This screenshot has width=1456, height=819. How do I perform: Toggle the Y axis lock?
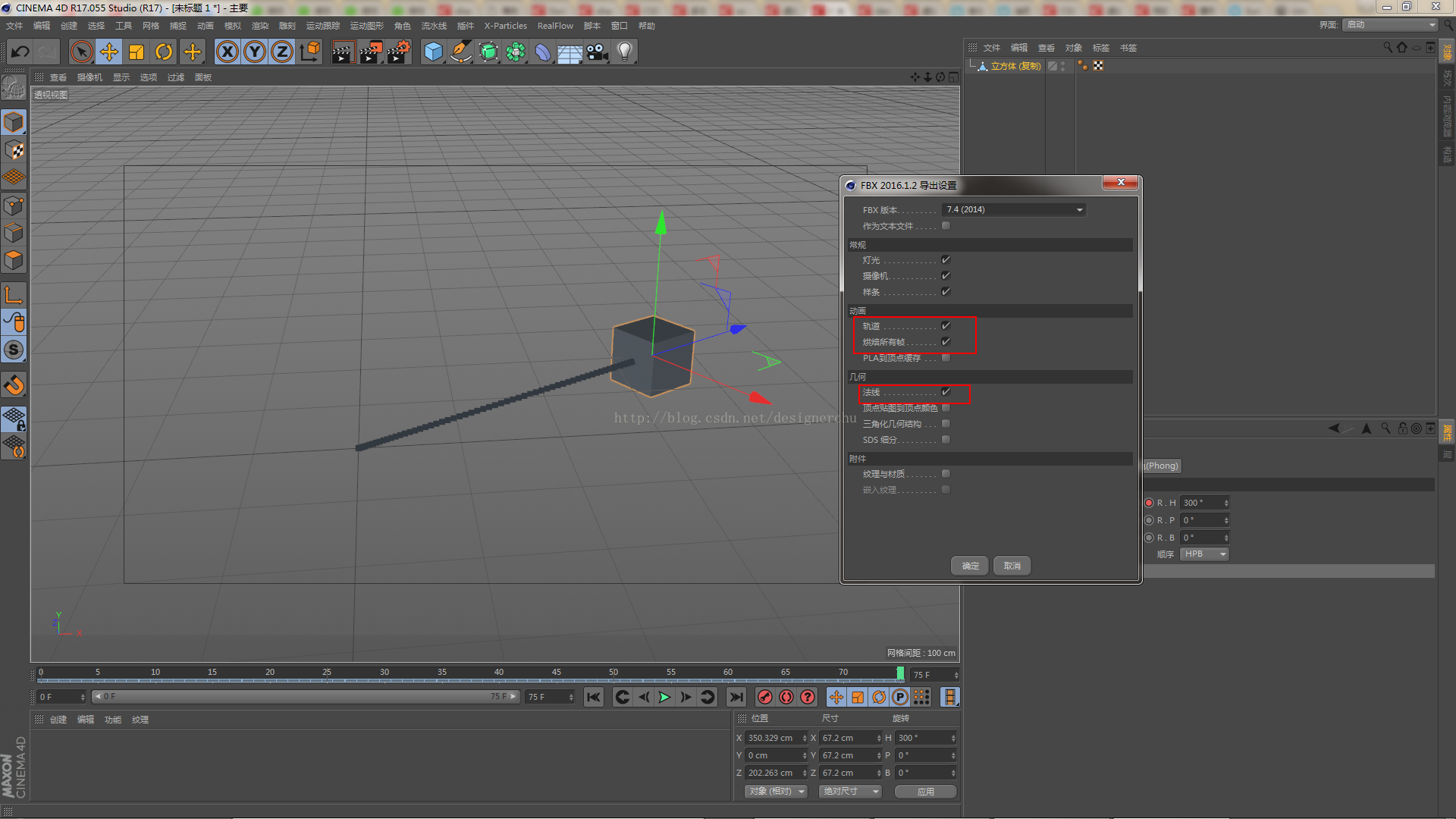click(255, 52)
